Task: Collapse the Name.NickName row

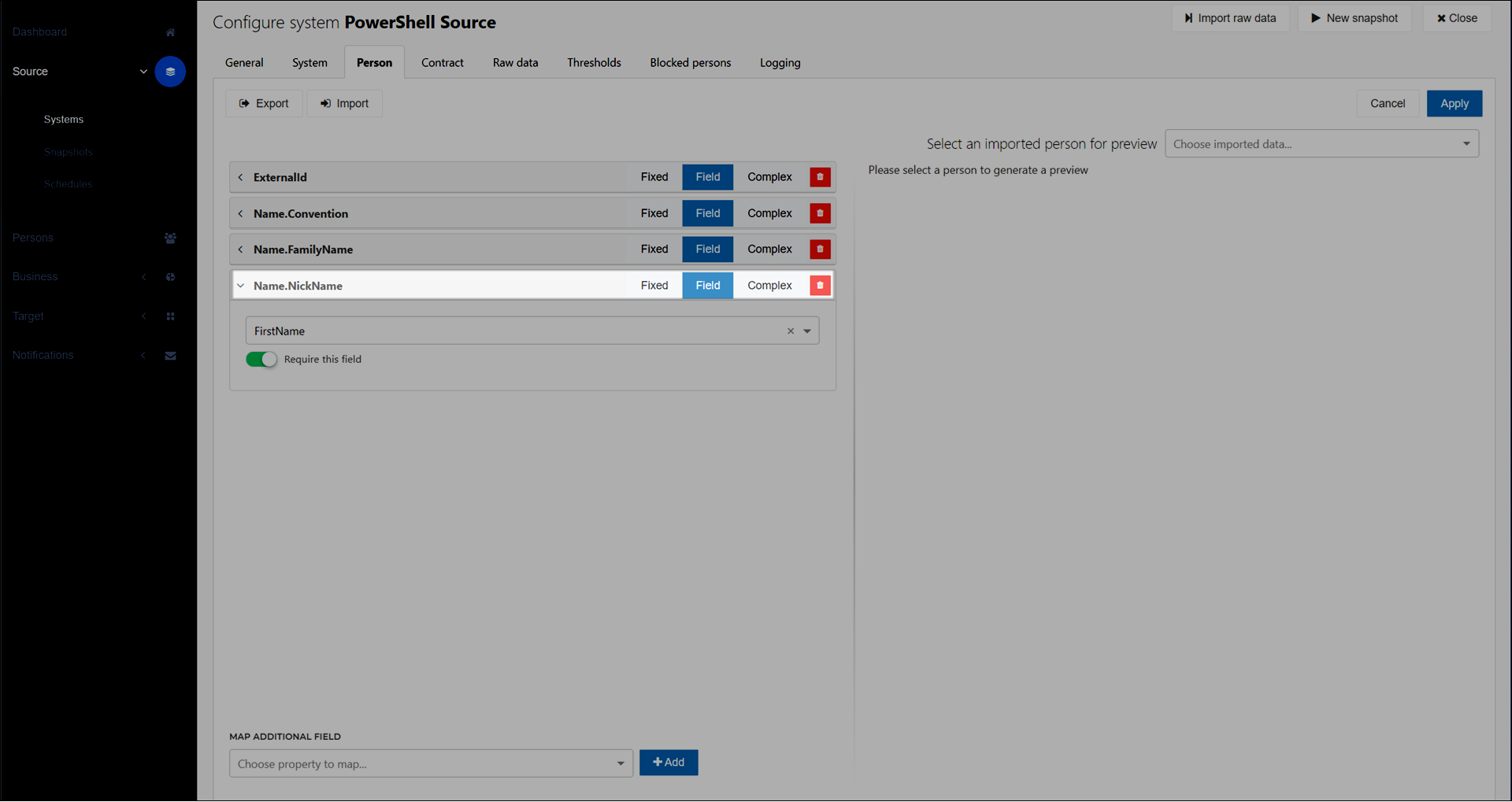Action: 241,286
